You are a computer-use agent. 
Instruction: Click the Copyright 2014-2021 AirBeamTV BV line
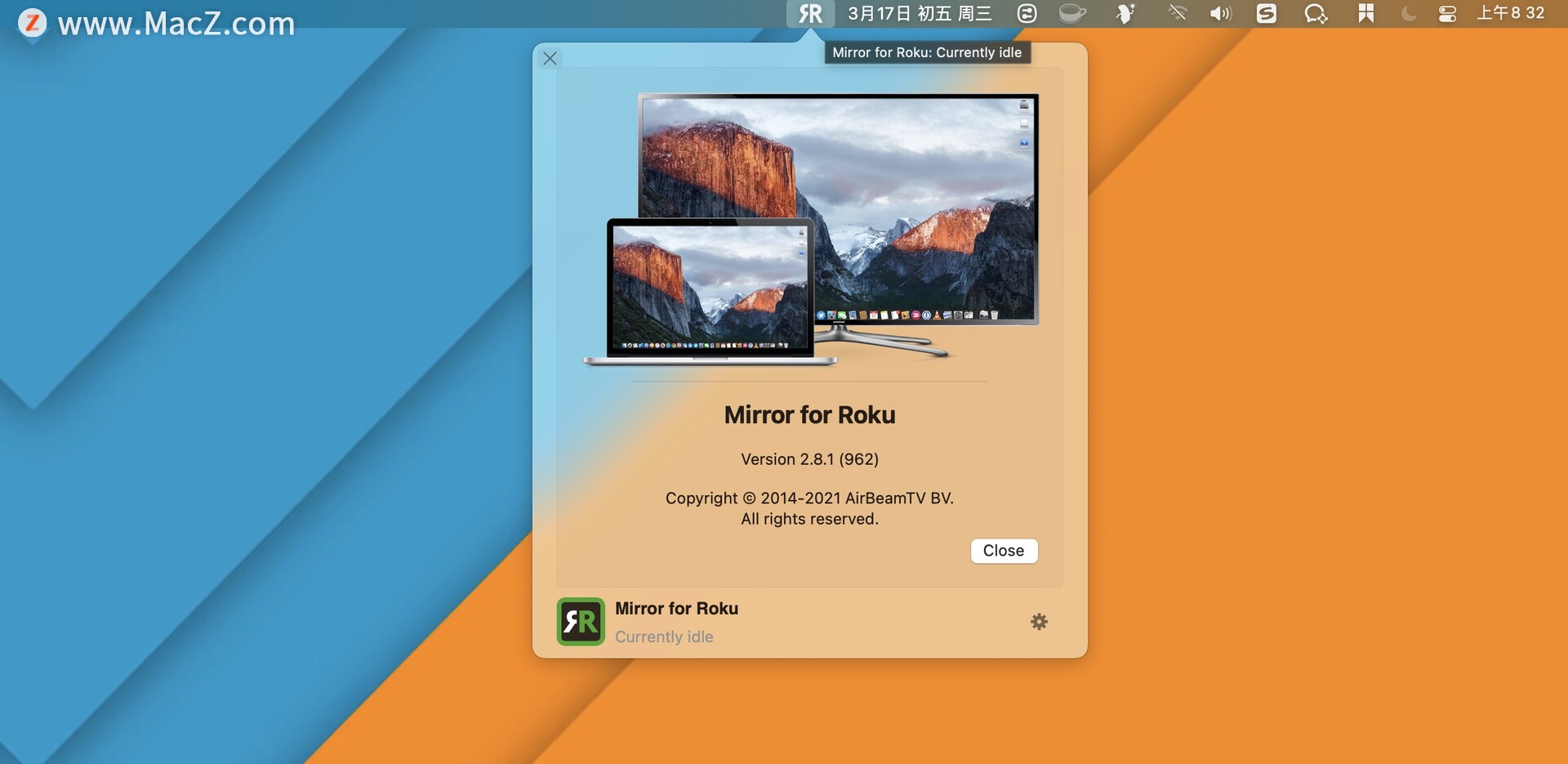coord(809,498)
